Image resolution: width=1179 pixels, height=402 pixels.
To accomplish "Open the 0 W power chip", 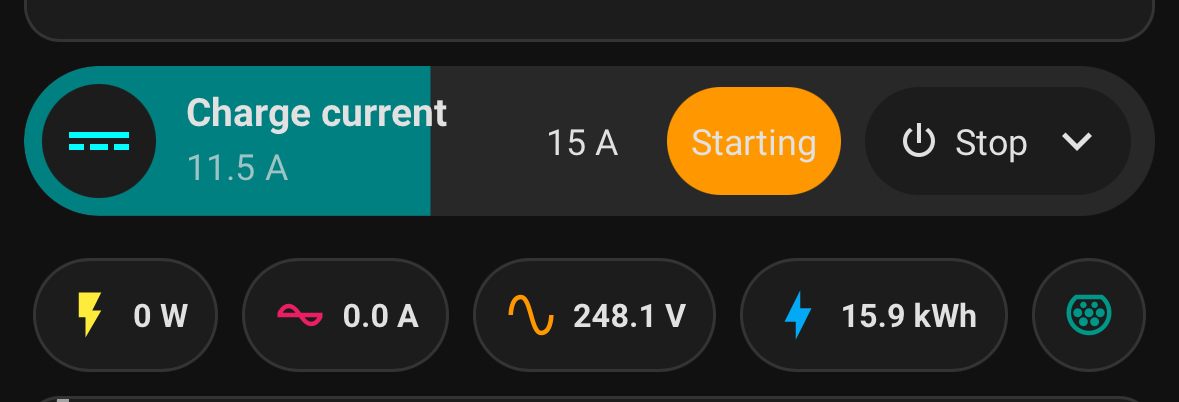I will click(x=126, y=315).
